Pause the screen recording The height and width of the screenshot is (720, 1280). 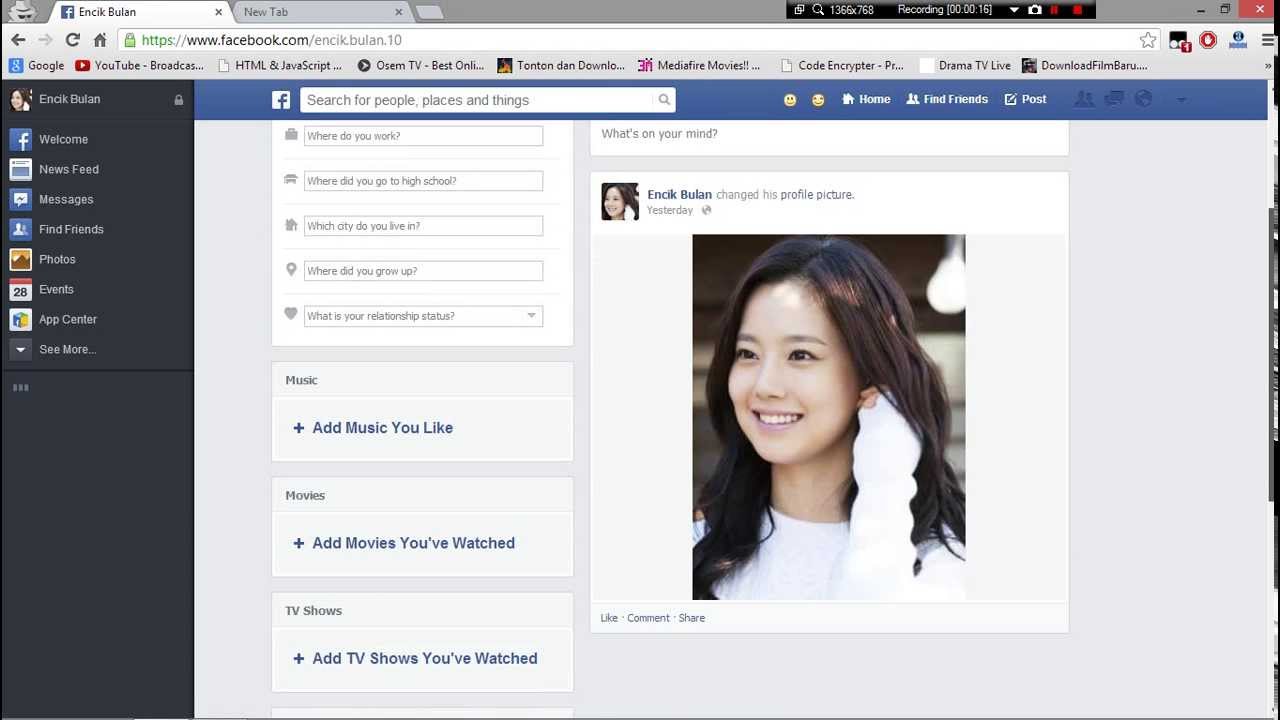pyautogui.click(x=1055, y=10)
